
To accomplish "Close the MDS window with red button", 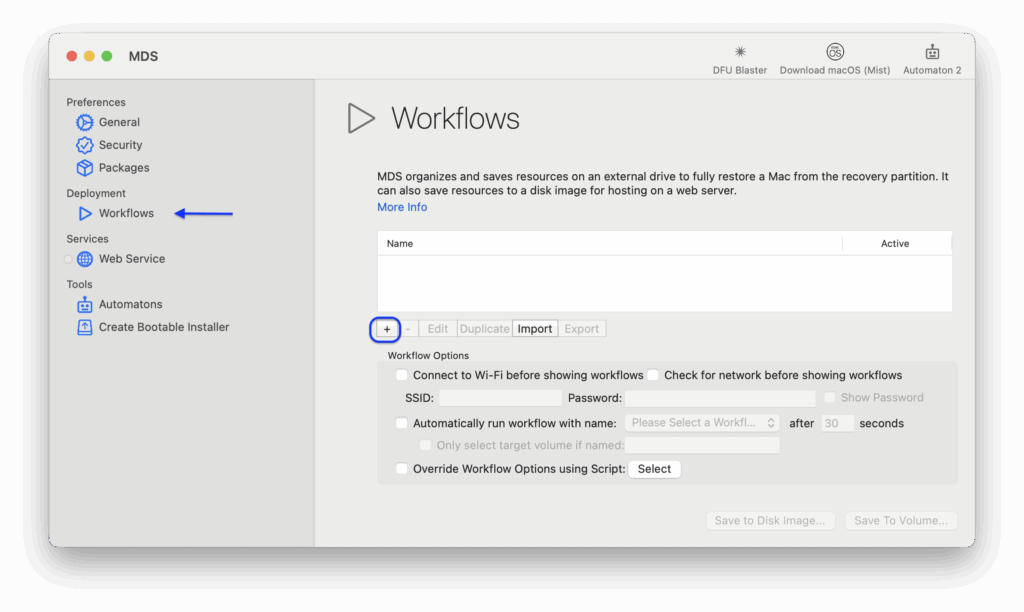I will point(72,56).
